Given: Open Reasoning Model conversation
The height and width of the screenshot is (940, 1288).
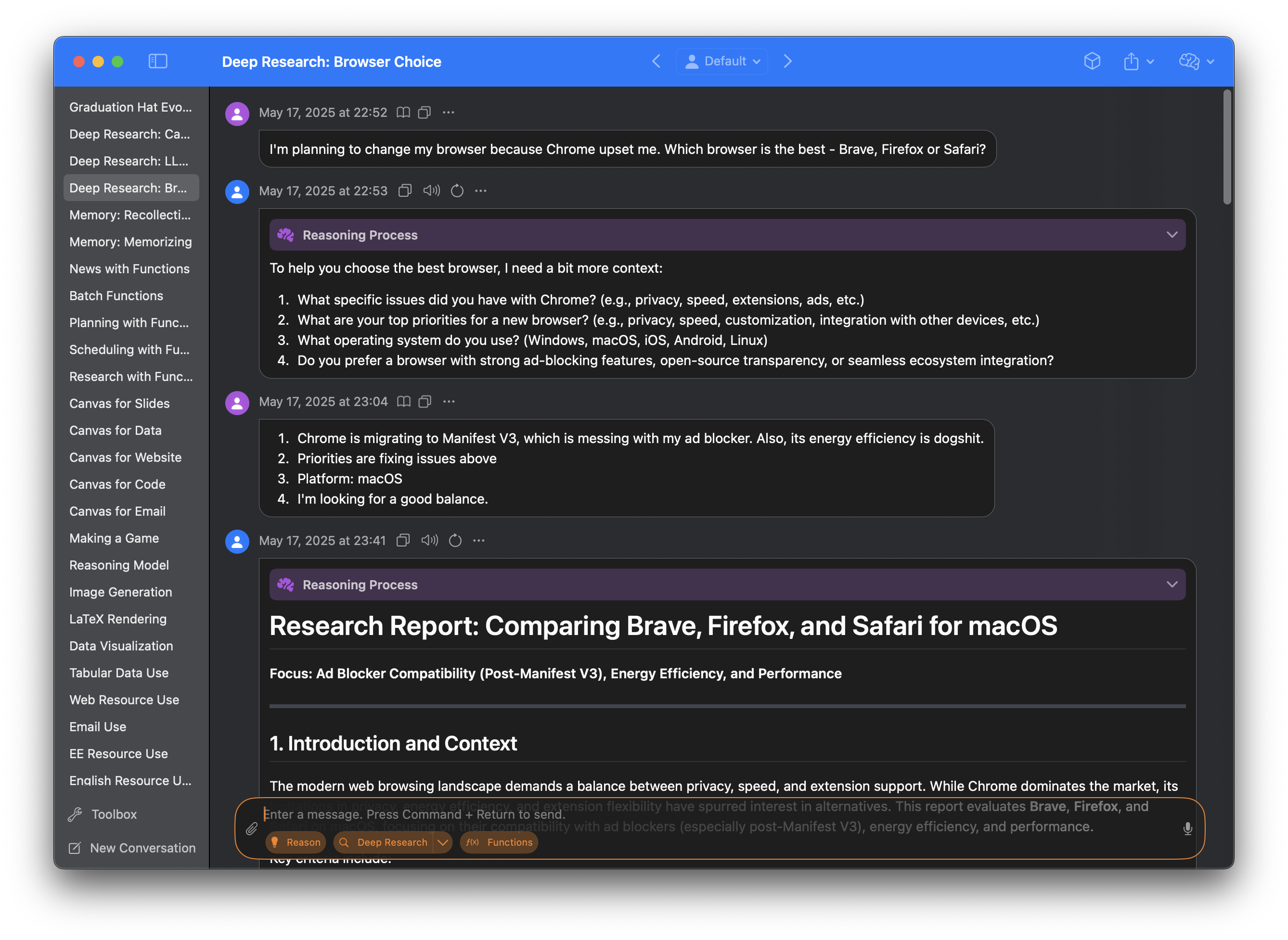Looking at the screenshot, I should coord(131,565).
